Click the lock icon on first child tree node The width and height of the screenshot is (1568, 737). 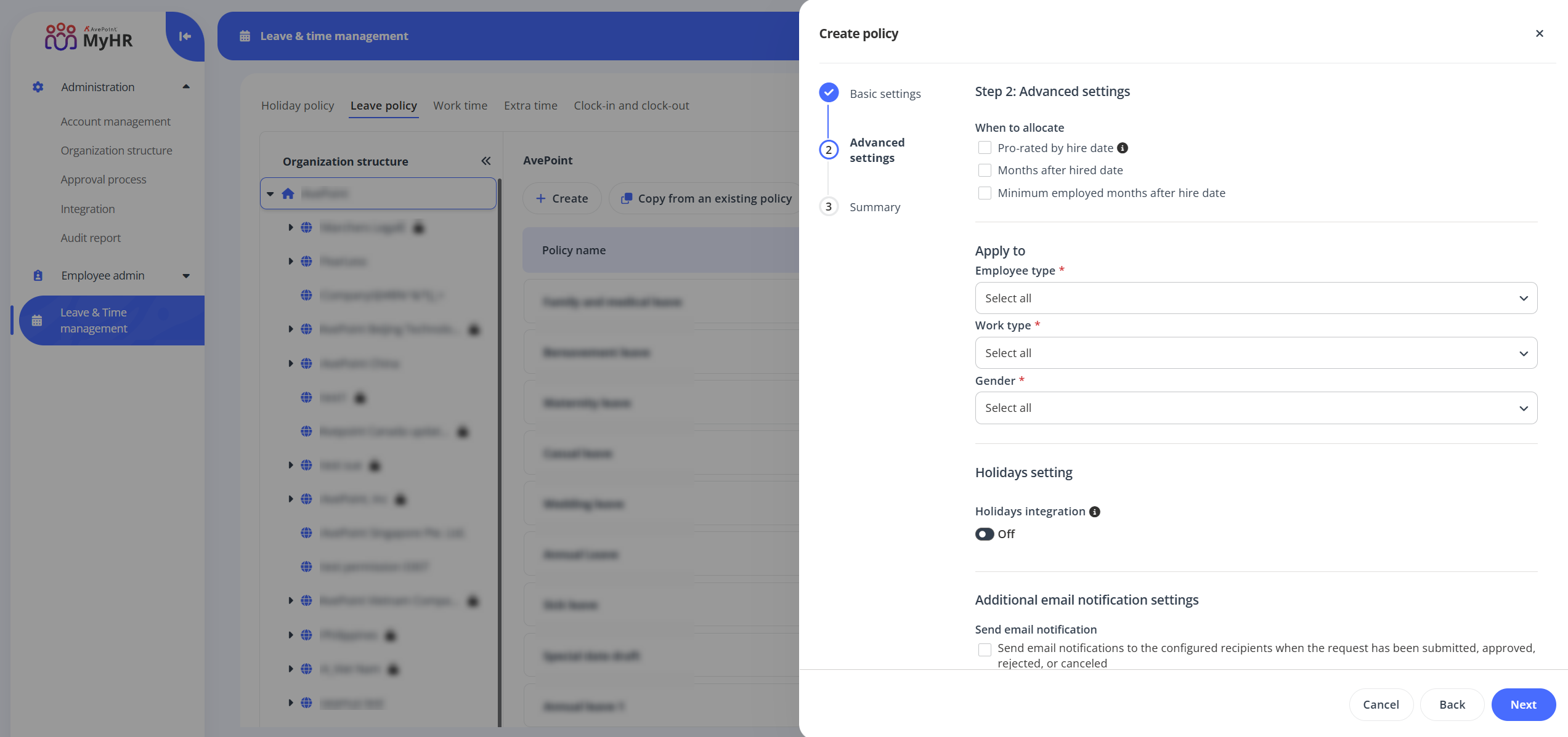click(x=419, y=227)
